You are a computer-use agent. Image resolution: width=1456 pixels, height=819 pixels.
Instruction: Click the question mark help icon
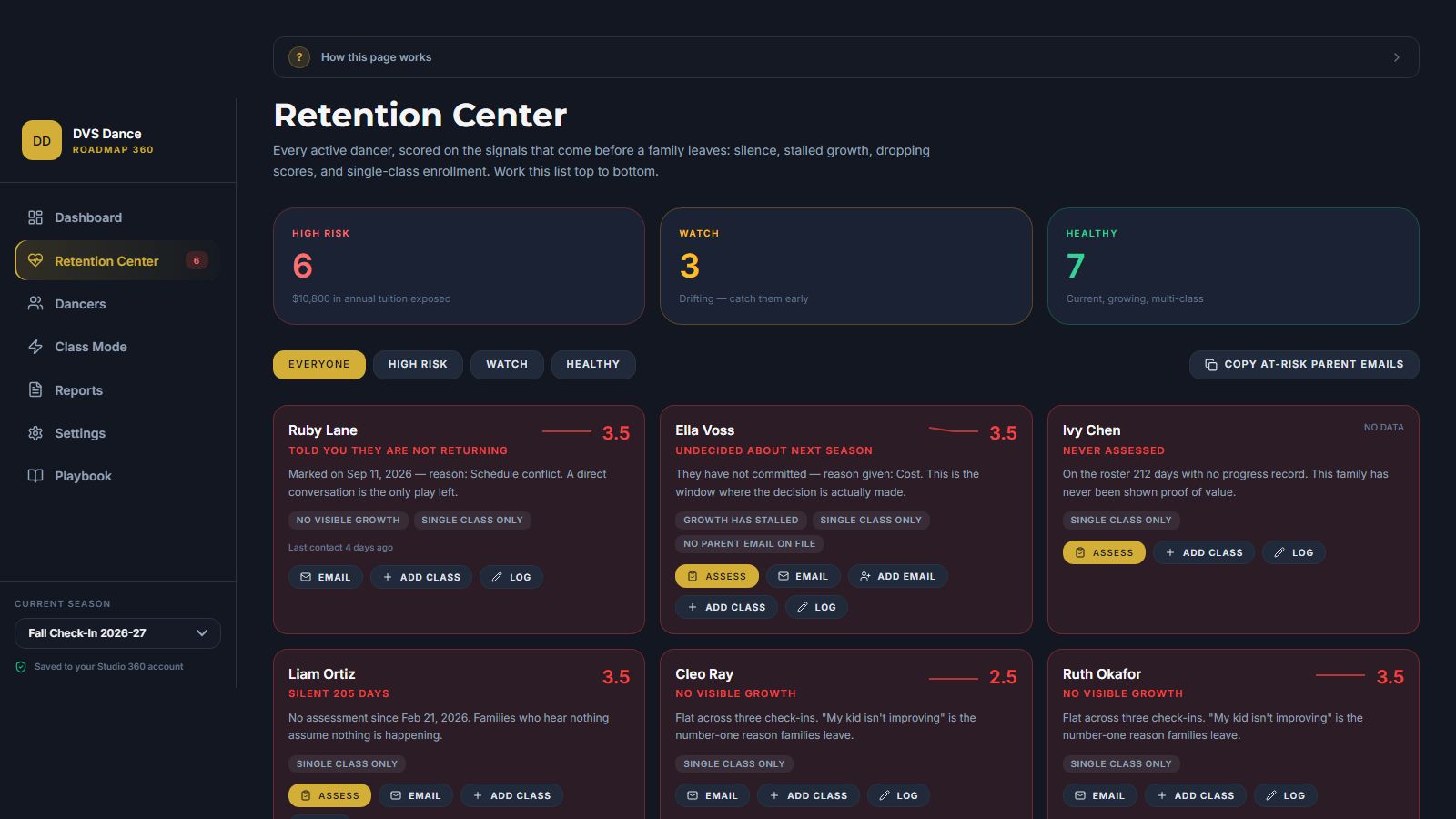(299, 57)
